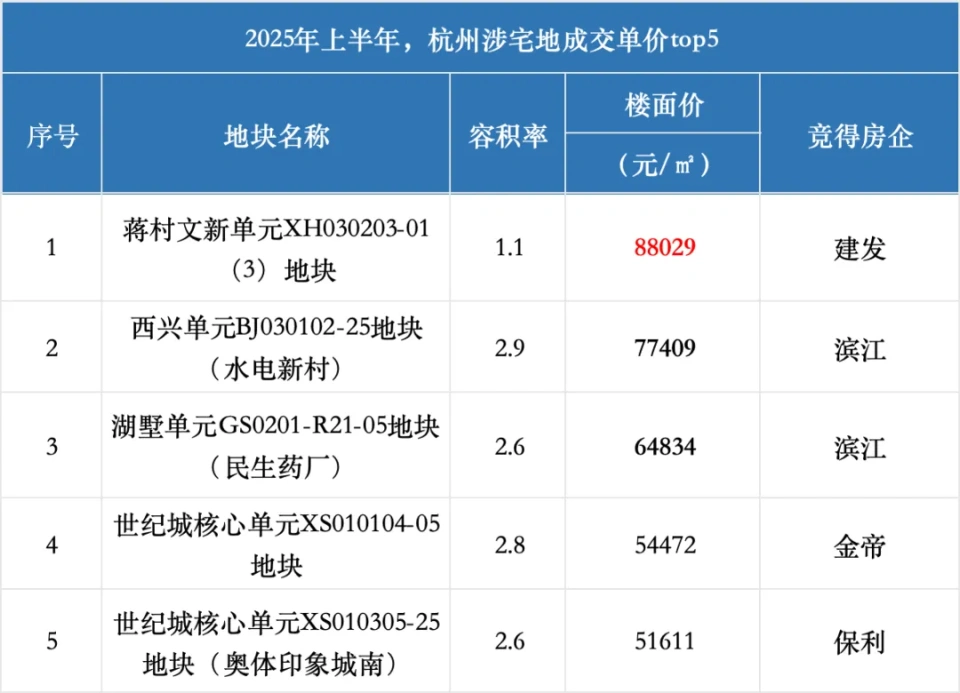Click the plot ratio value 2.8
The height and width of the screenshot is (693, 960).
[509, 545]
